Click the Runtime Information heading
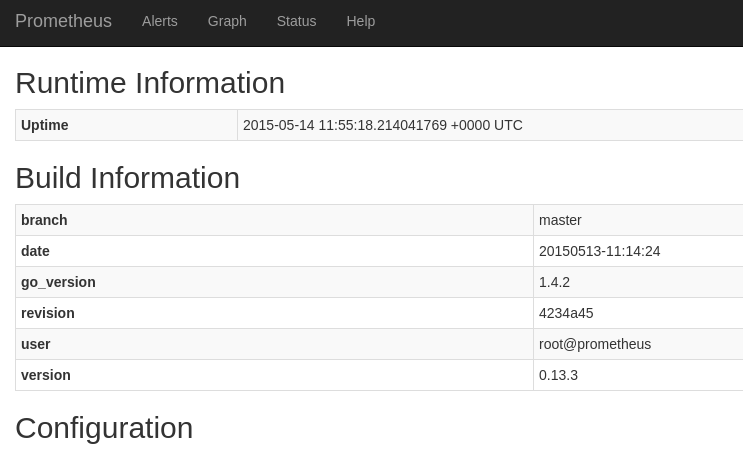743x450 pixels. pyautogui.click(x=150, y=83)
